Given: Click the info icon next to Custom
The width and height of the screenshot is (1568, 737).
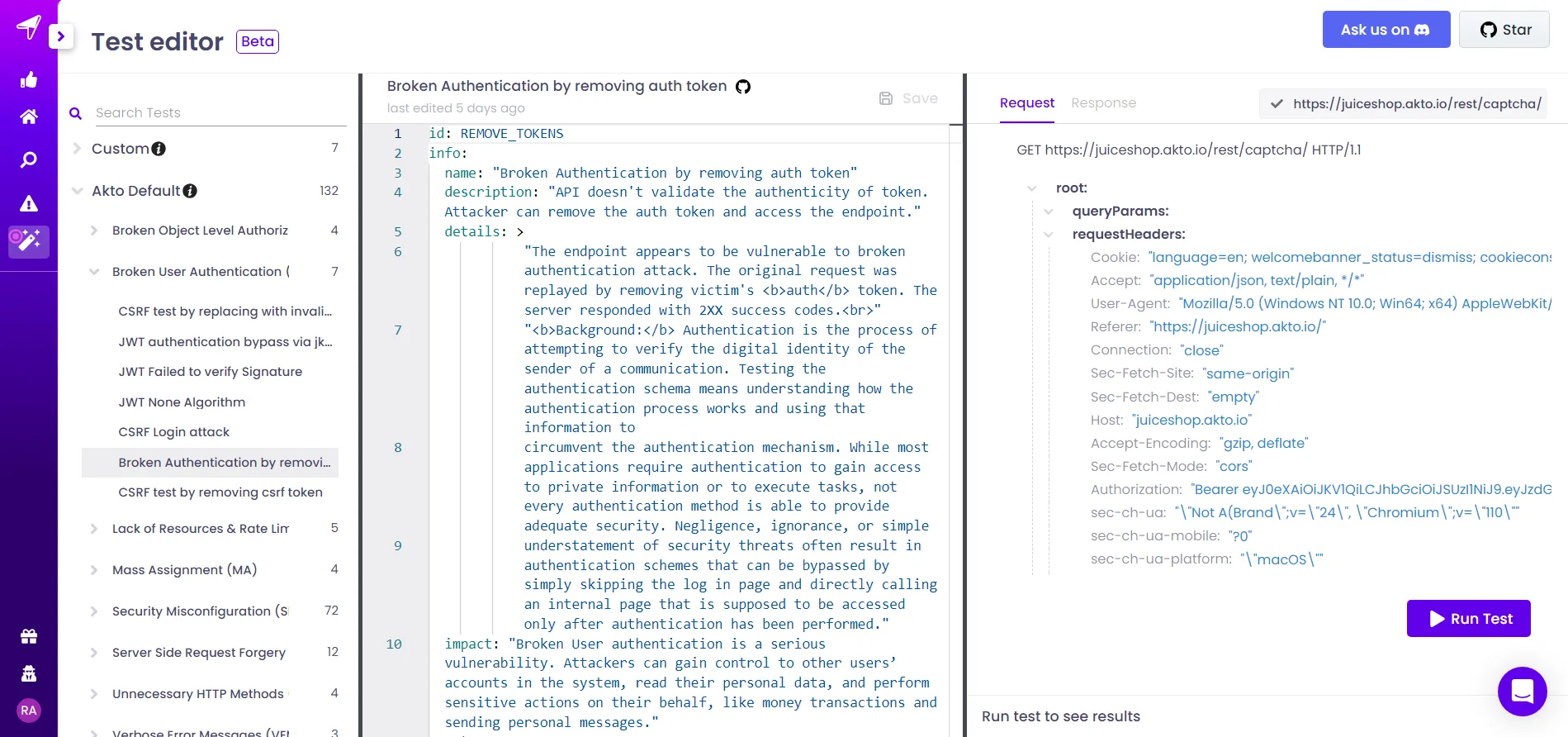Looking at the screenshot, I should 159,149.
